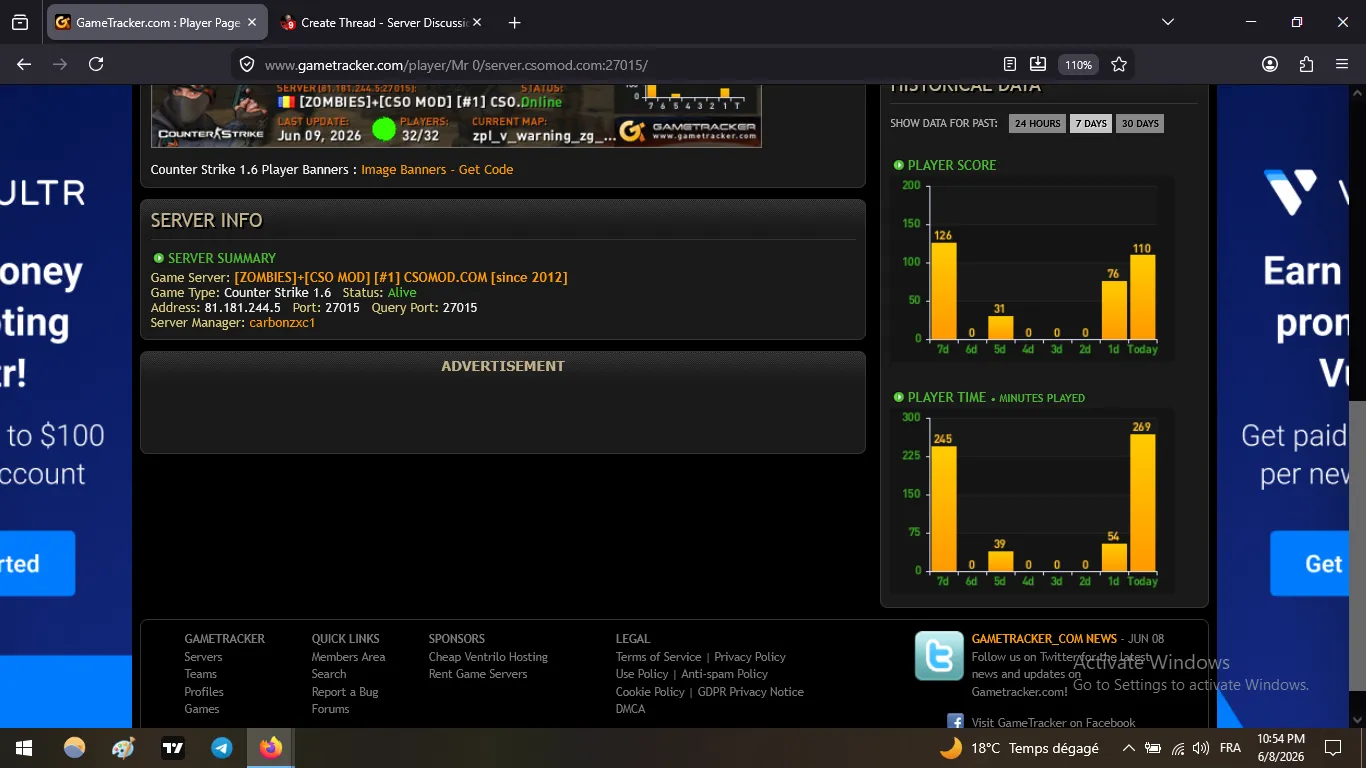
Task: Open the Firefox extensions icon
Action: pyautogui.click(x=1306, y=64)
